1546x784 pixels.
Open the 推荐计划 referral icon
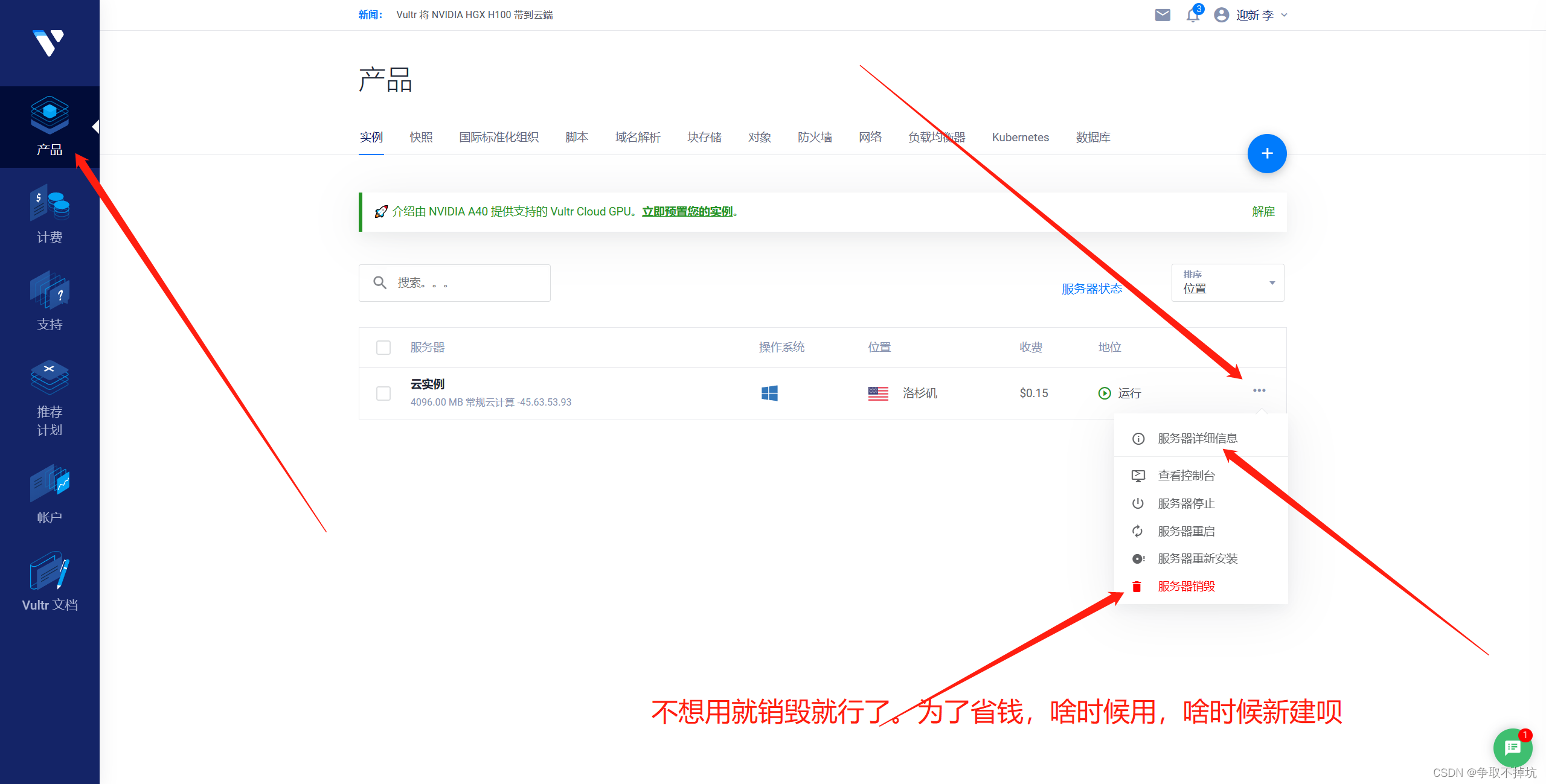point(50,377)
